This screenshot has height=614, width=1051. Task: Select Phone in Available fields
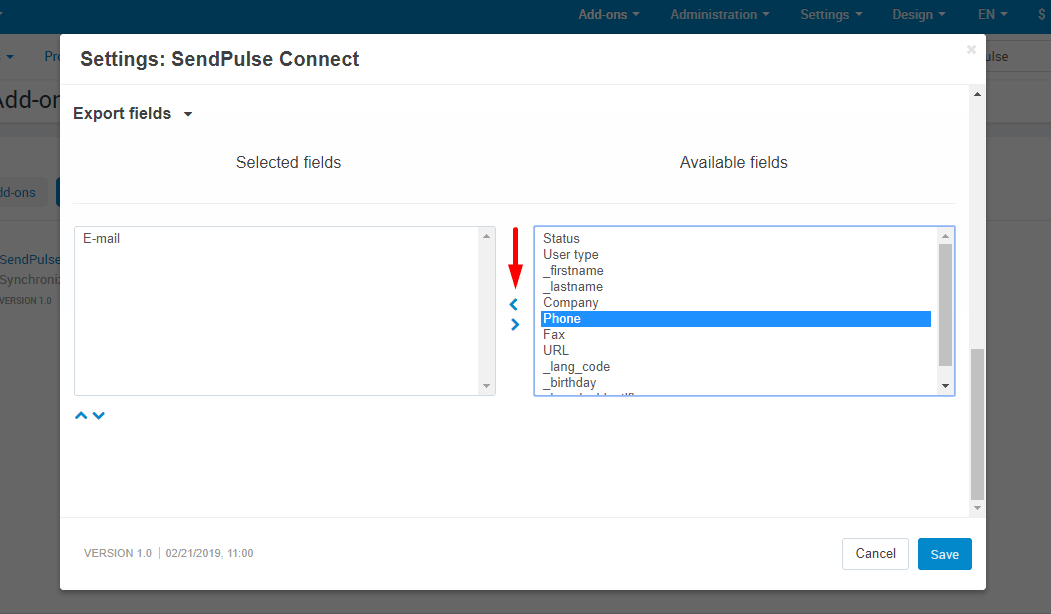point(736,319)
